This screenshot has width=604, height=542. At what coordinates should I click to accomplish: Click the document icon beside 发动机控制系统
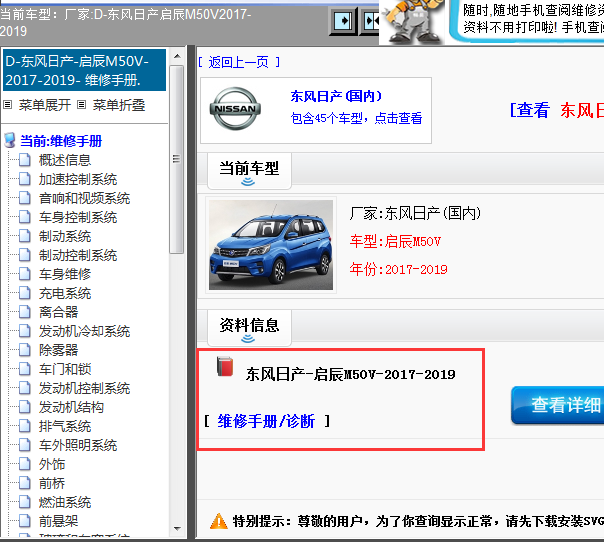[x=25, y=388]
